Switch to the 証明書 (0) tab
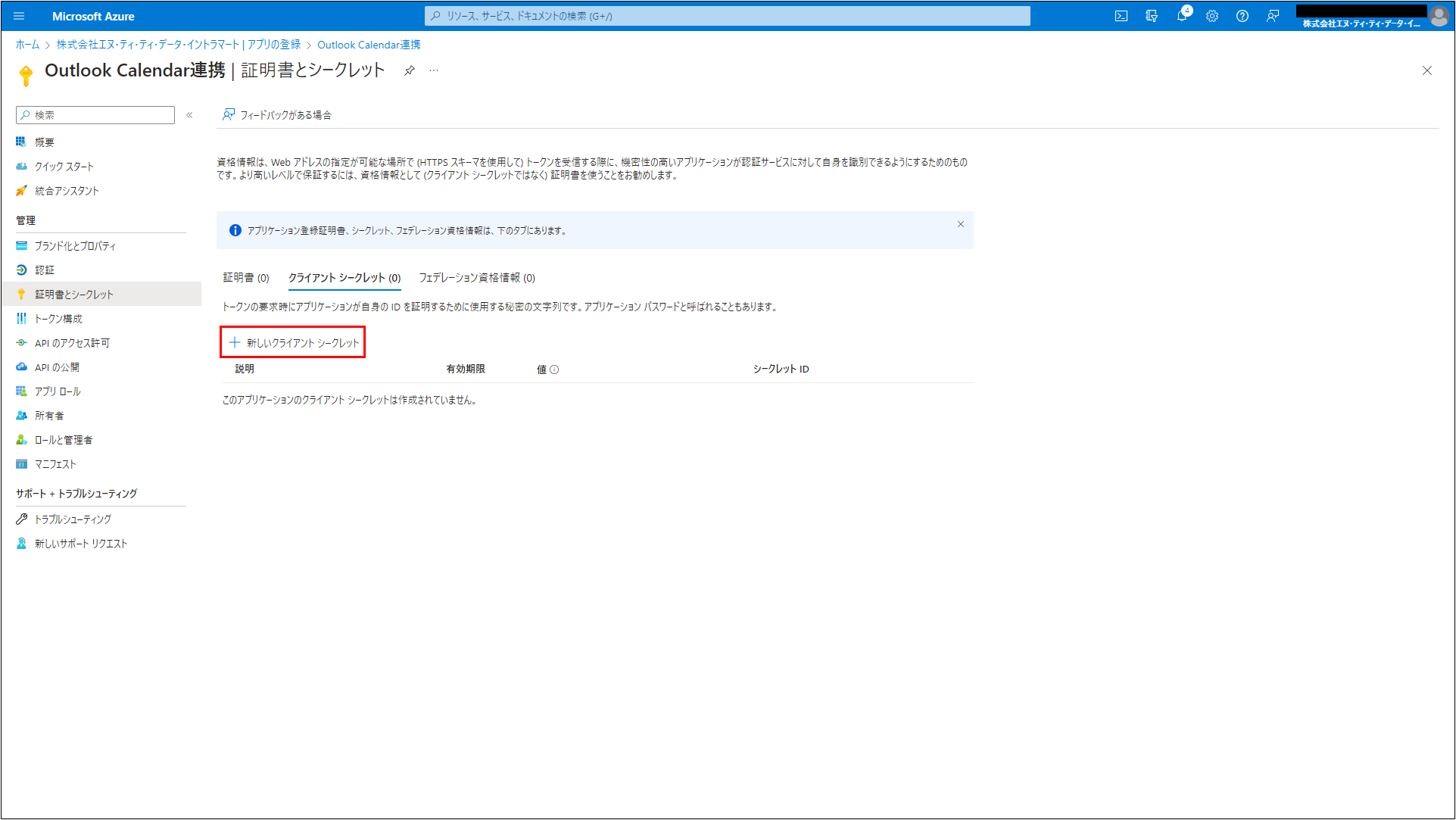Screen dimensions: 1456x820 point(246,278)
